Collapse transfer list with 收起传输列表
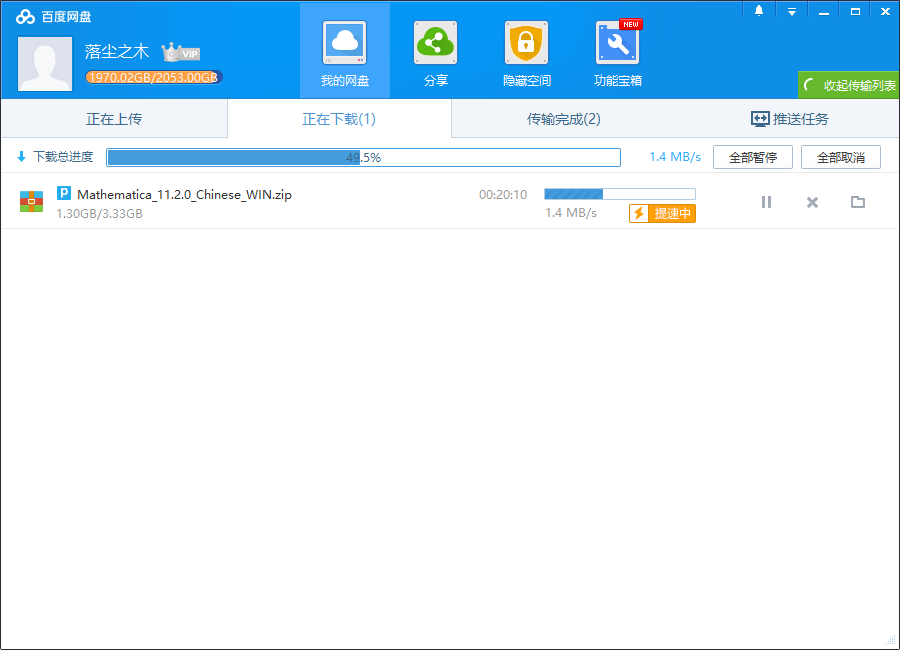The height and width of the screenshot is (650, 900). point(848,85)
